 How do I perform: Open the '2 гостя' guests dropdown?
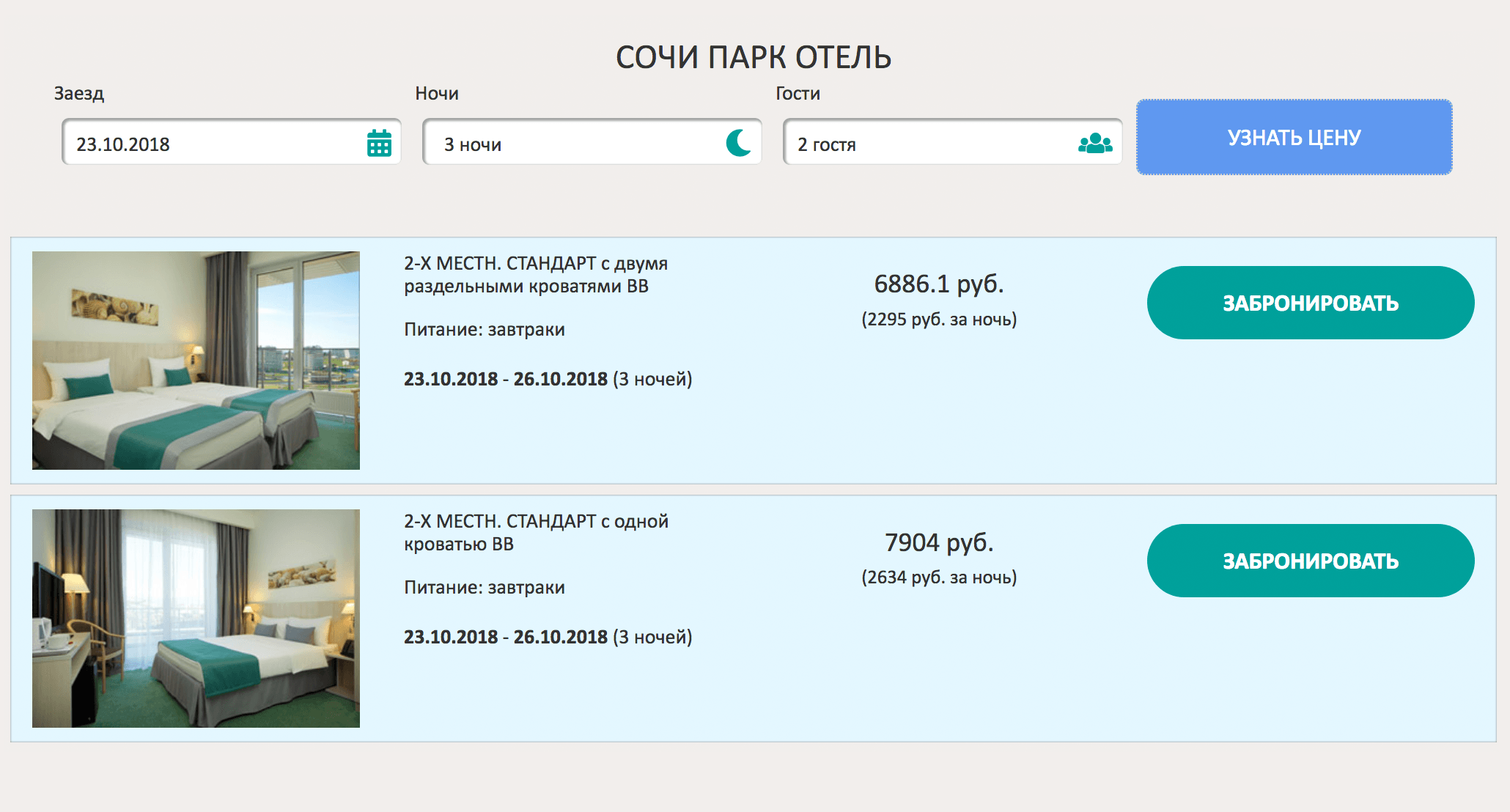pos(953,142)
